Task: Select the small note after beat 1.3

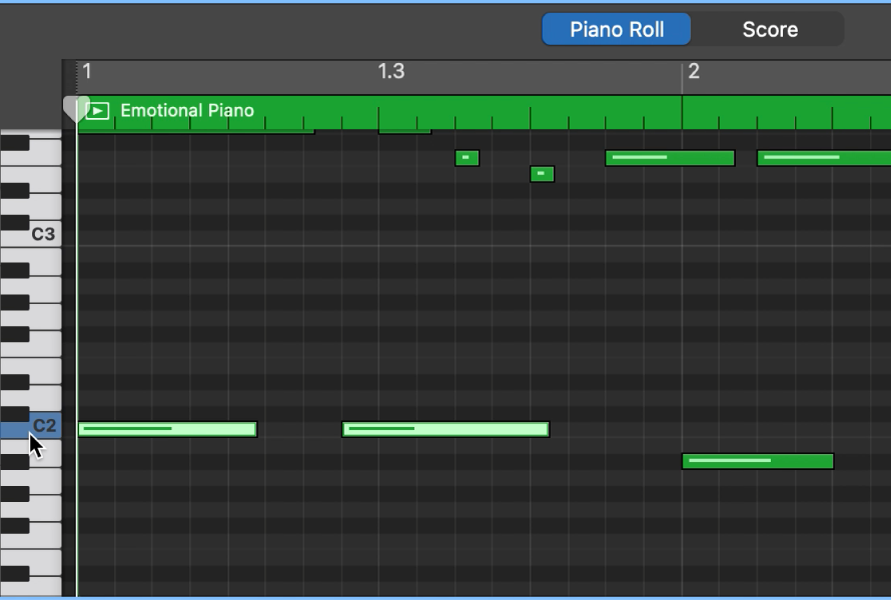Action: pyautogui.click(x=540, y=174)
